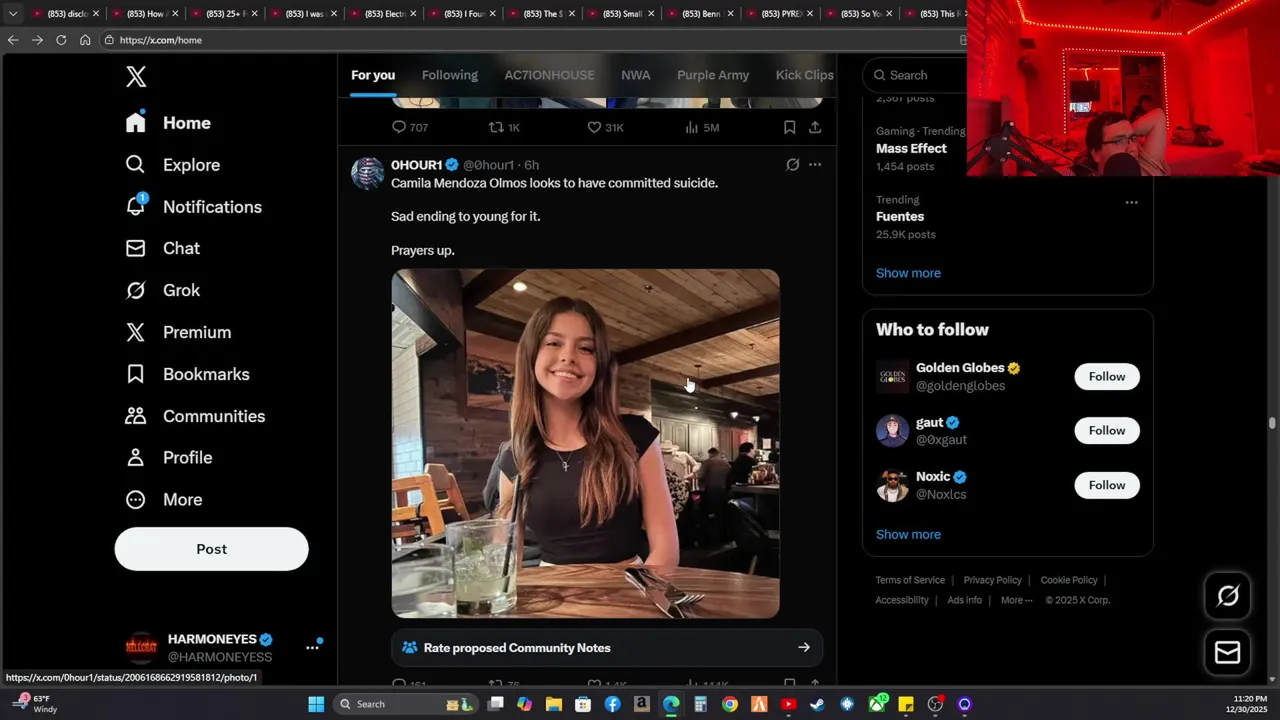
Task: Open the browser tab list dropdown
Action: [x=13, y=14]
